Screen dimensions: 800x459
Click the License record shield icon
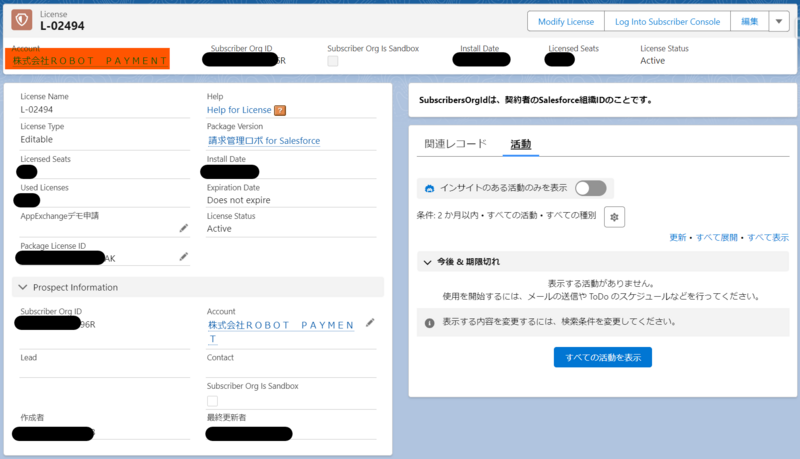coord(21,20)
